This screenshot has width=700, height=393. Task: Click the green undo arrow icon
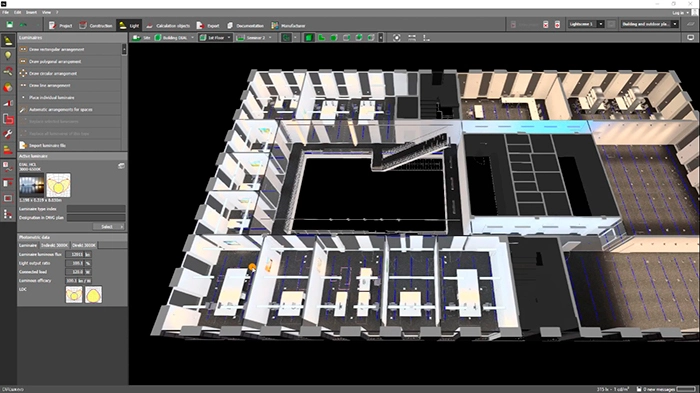[x=23, y=25]
